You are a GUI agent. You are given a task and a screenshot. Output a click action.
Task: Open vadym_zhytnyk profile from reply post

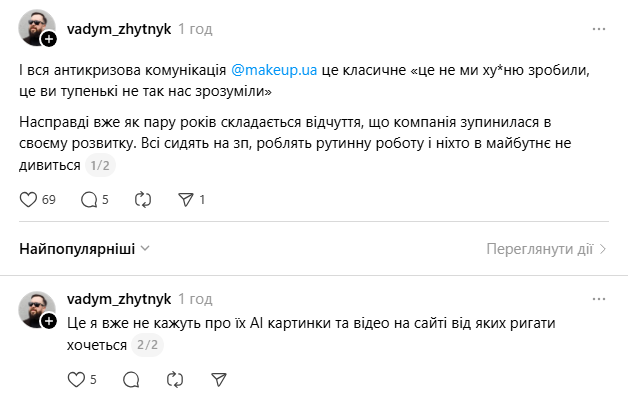coord(118,299)
